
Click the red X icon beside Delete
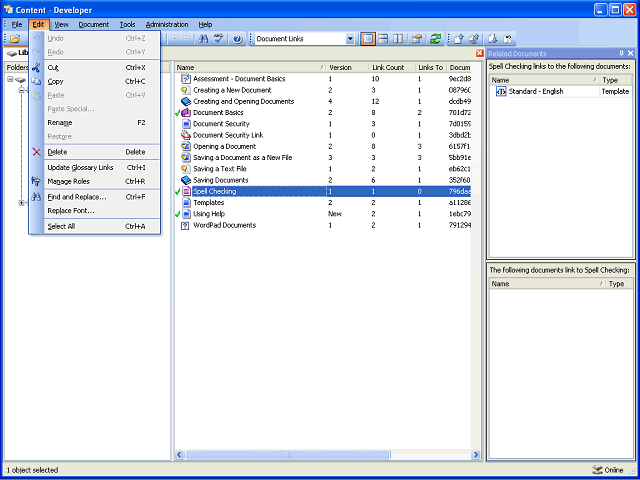tap(36, 152)
